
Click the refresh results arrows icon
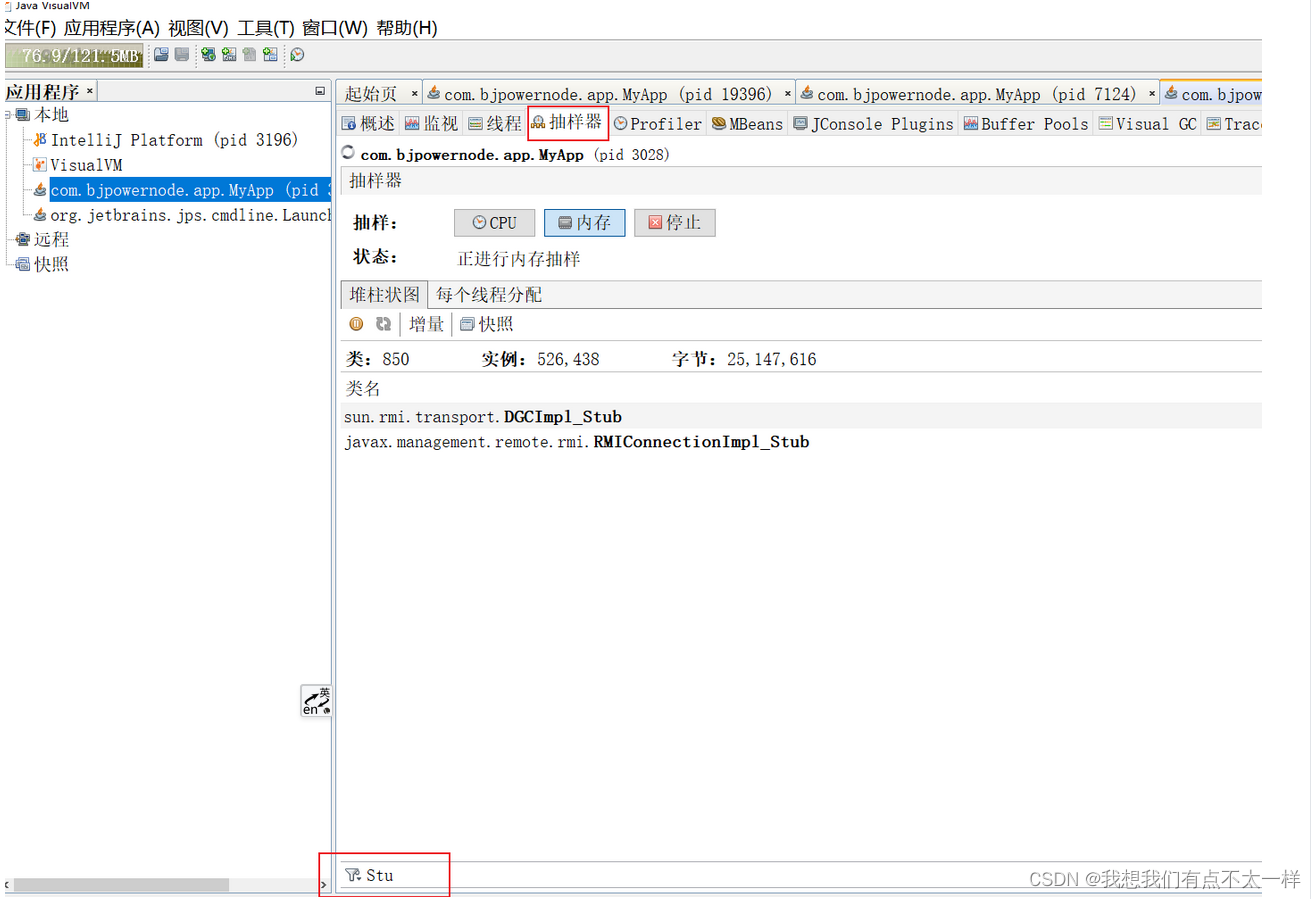(x=383, y=324)
